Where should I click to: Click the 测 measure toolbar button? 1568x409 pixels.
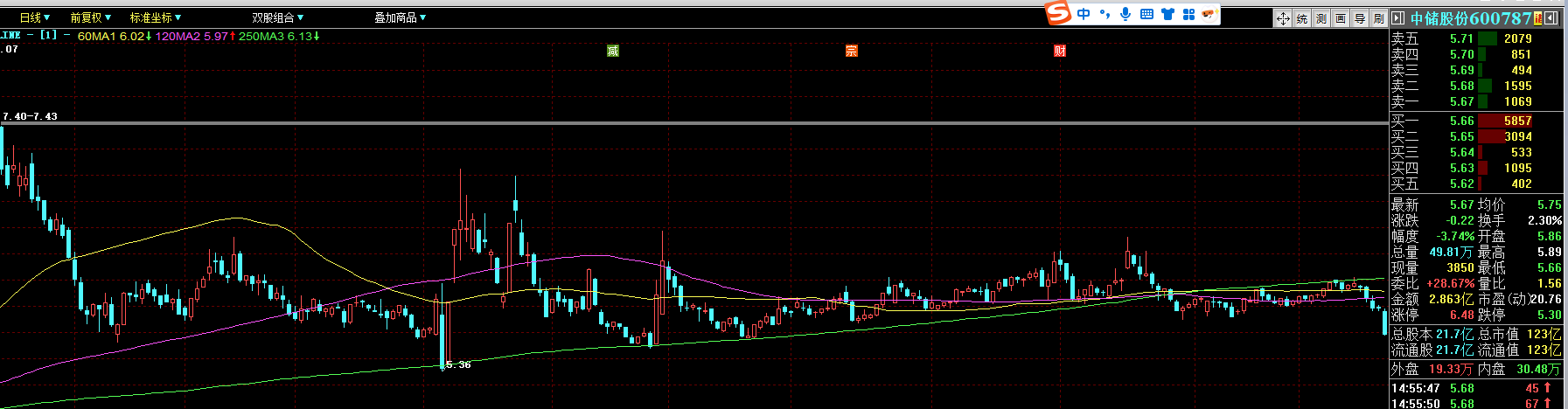coord(1321,18)
